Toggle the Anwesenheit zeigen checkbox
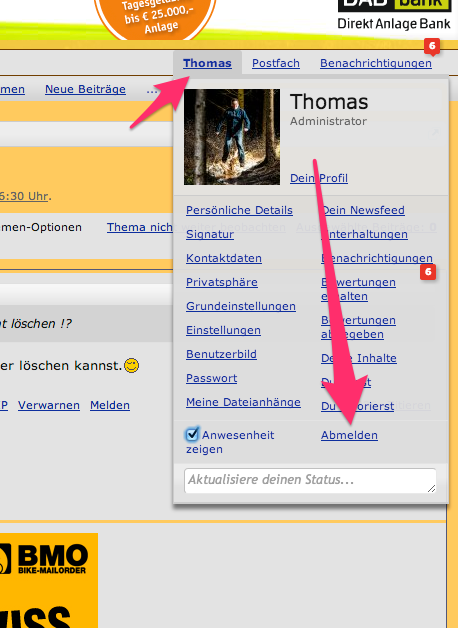Image resolution: width=458 pixels, height=628 pixels. tap(192, 434)
